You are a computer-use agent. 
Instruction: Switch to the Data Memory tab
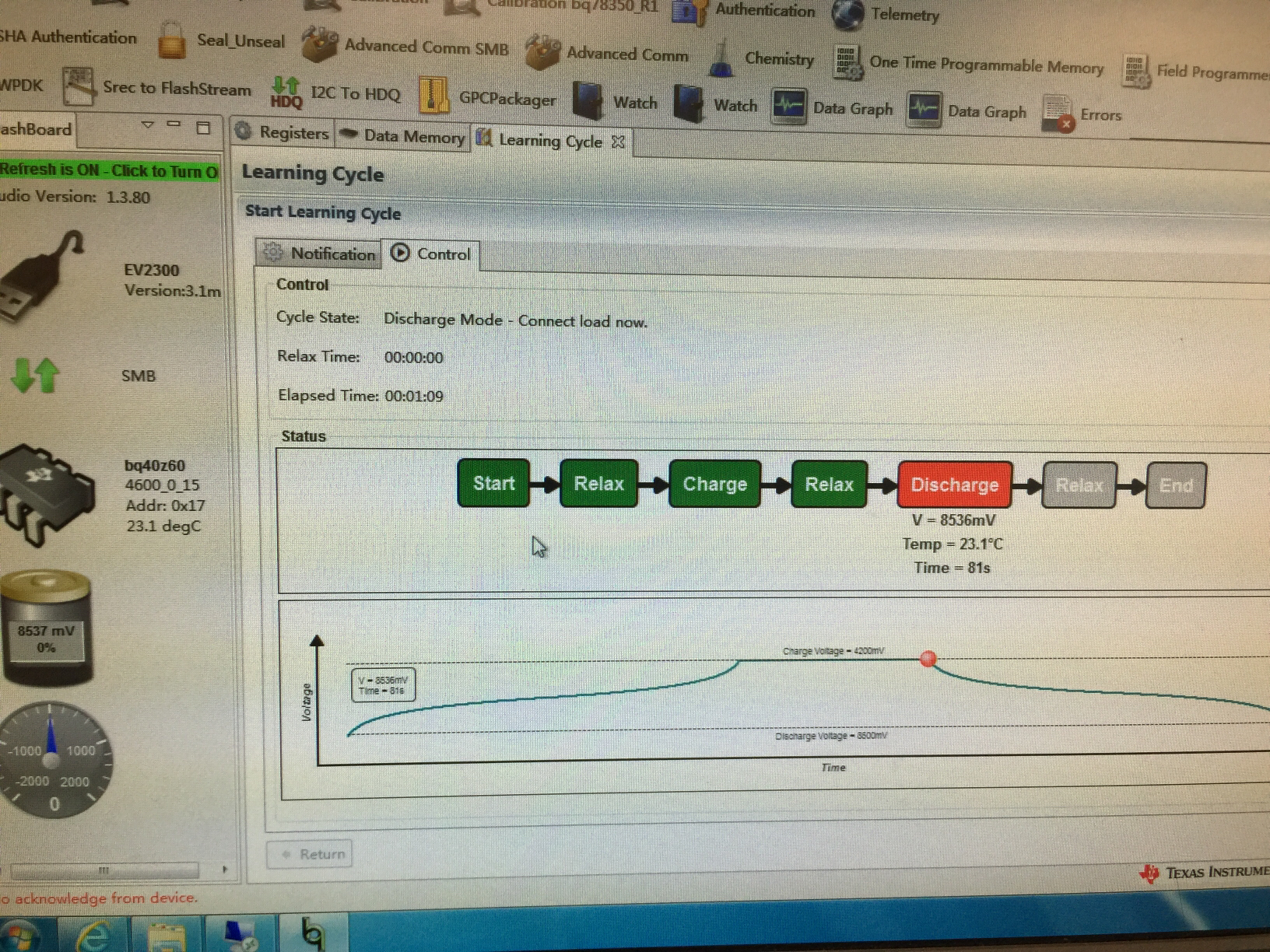tap(403, 136)
